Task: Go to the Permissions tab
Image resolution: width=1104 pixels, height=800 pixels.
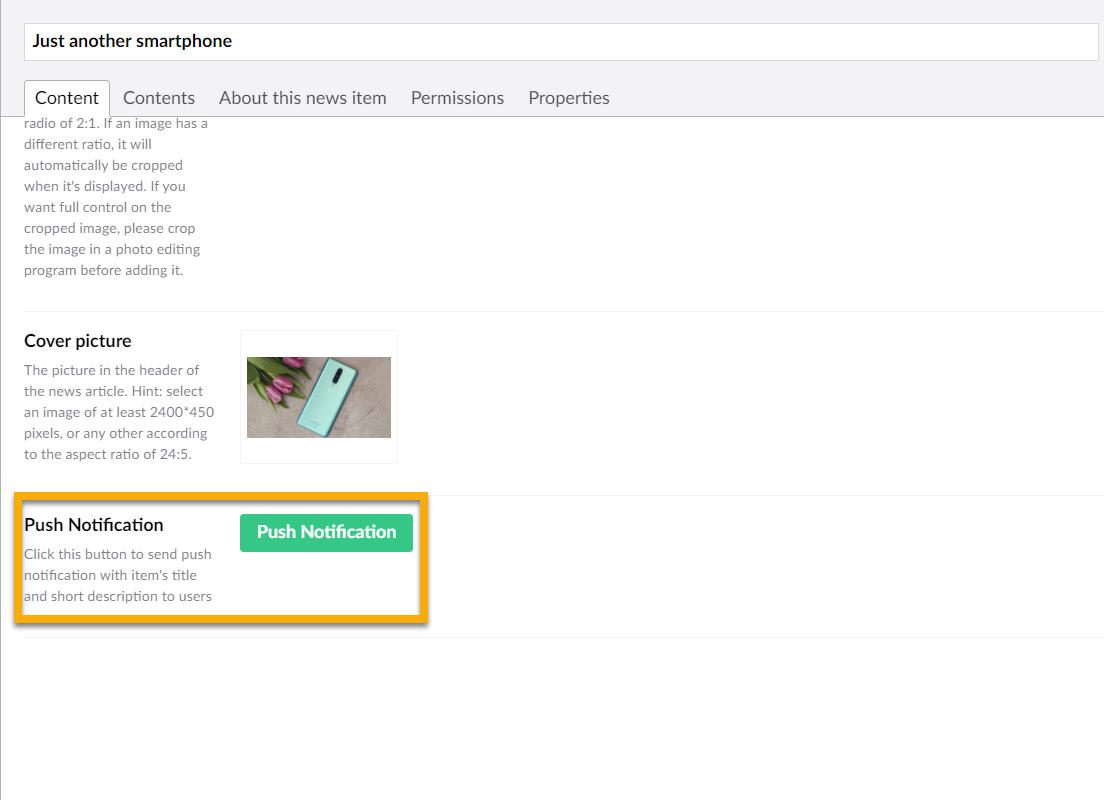Action: tap(458, 98)
